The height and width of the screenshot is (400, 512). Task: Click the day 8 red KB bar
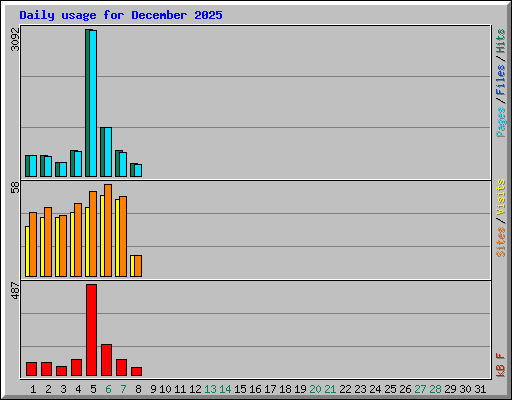point(136,371)
